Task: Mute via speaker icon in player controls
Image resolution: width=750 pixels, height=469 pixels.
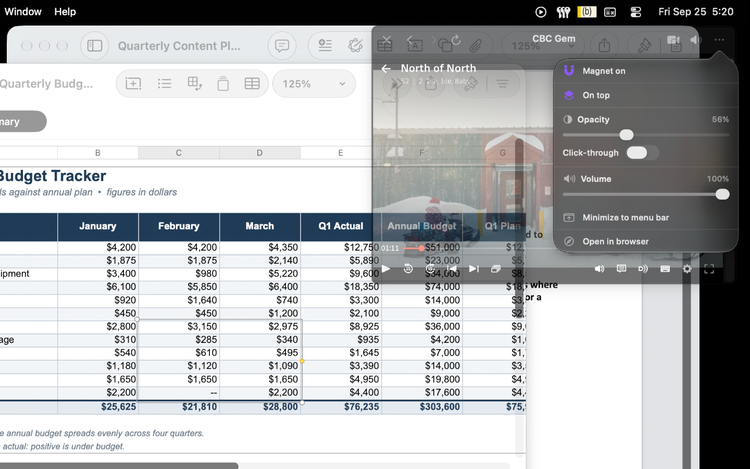Action: point(599,269)
